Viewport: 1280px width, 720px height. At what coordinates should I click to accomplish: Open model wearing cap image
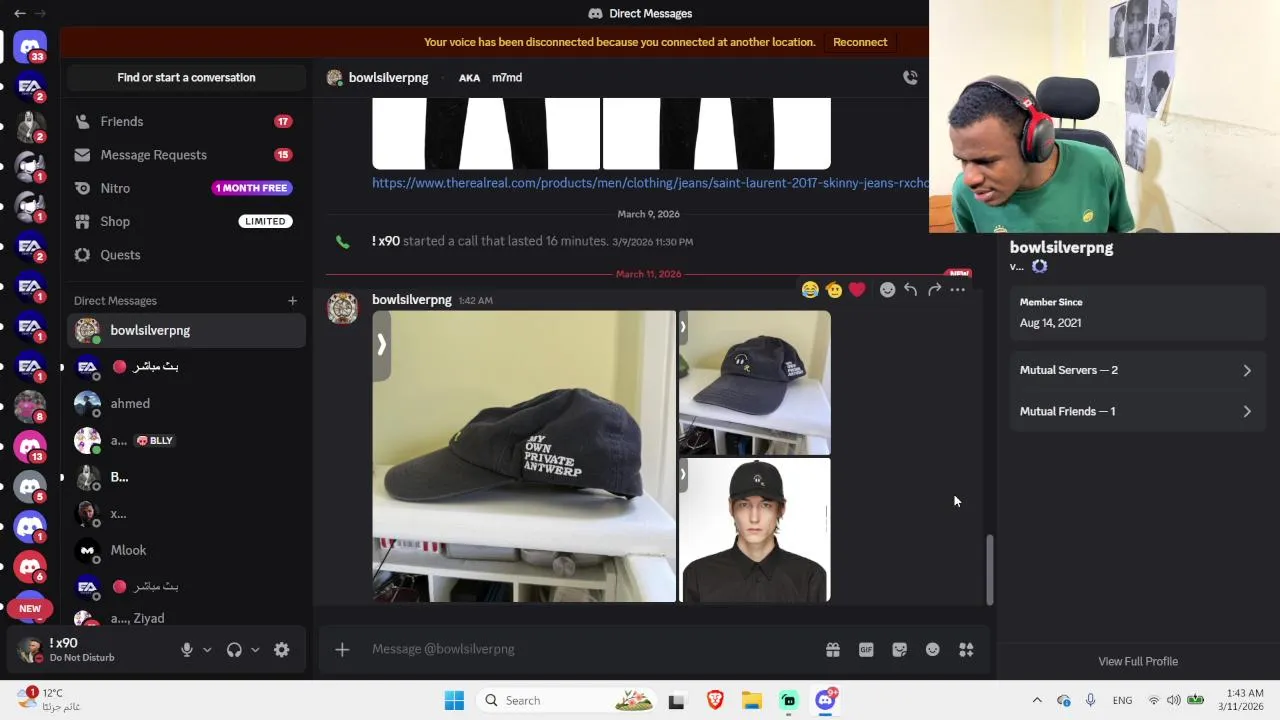(755, 530)
